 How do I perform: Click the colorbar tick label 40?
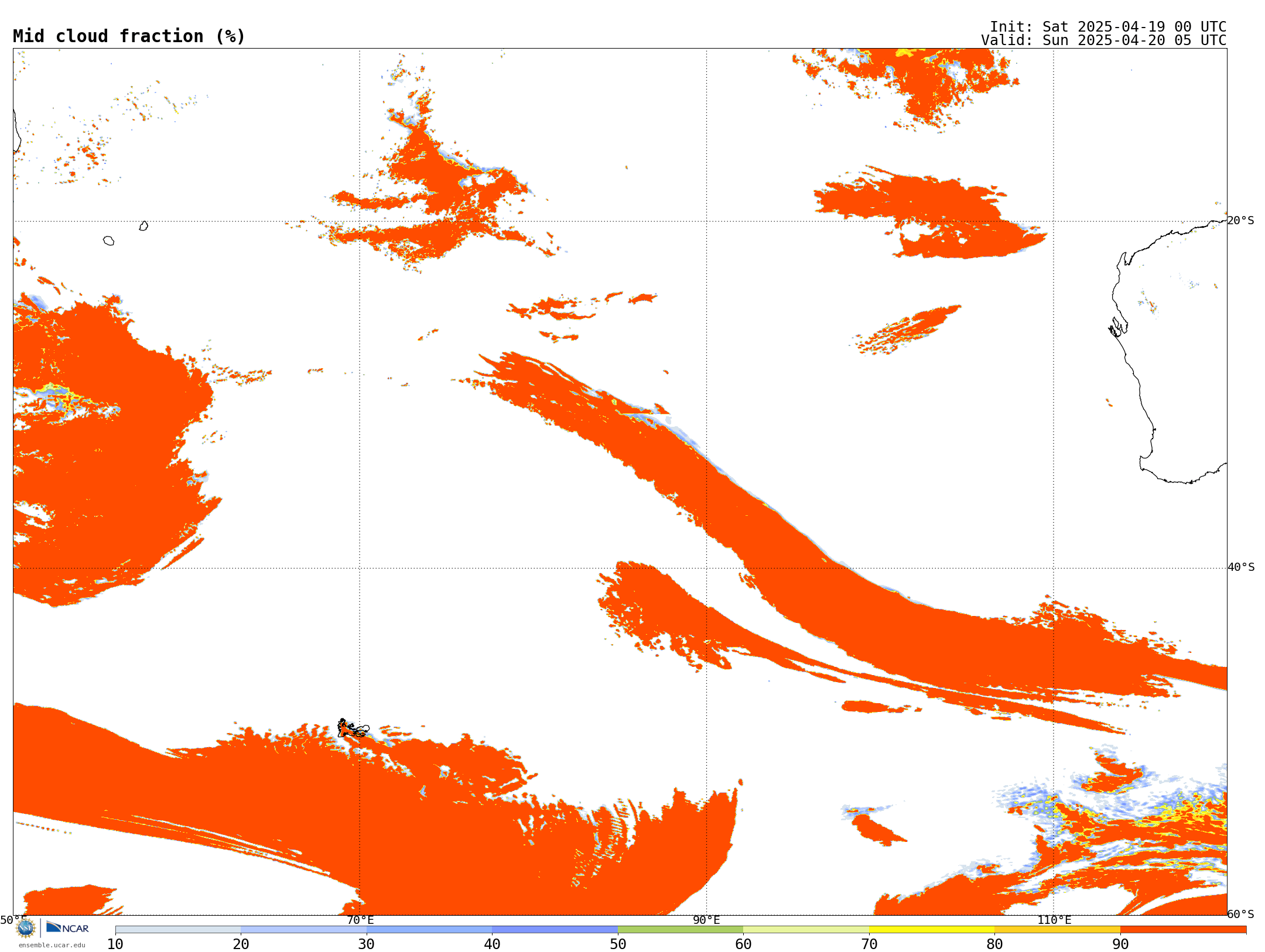click(492, 944)
